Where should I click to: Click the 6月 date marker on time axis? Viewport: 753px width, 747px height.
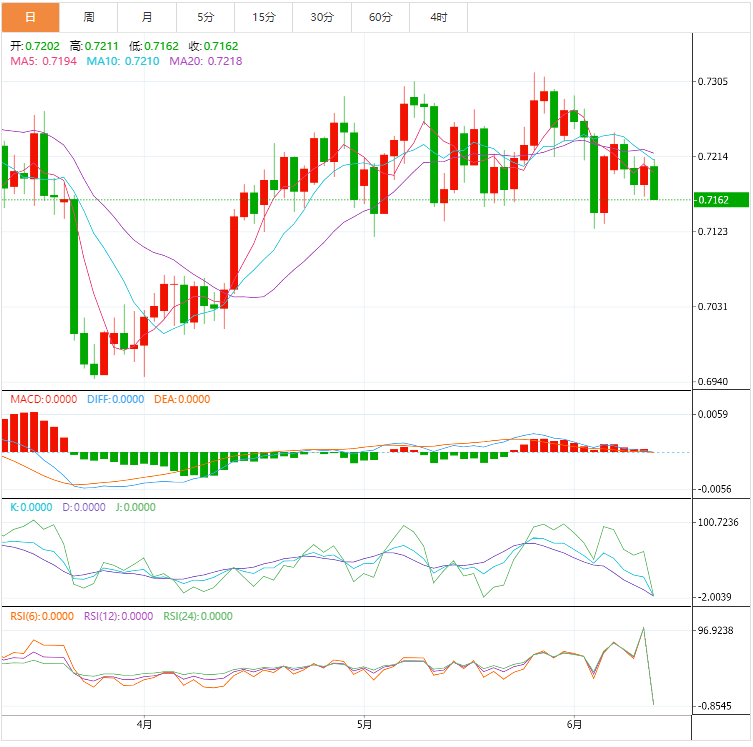pyautogui.click(x=574, y=724)
